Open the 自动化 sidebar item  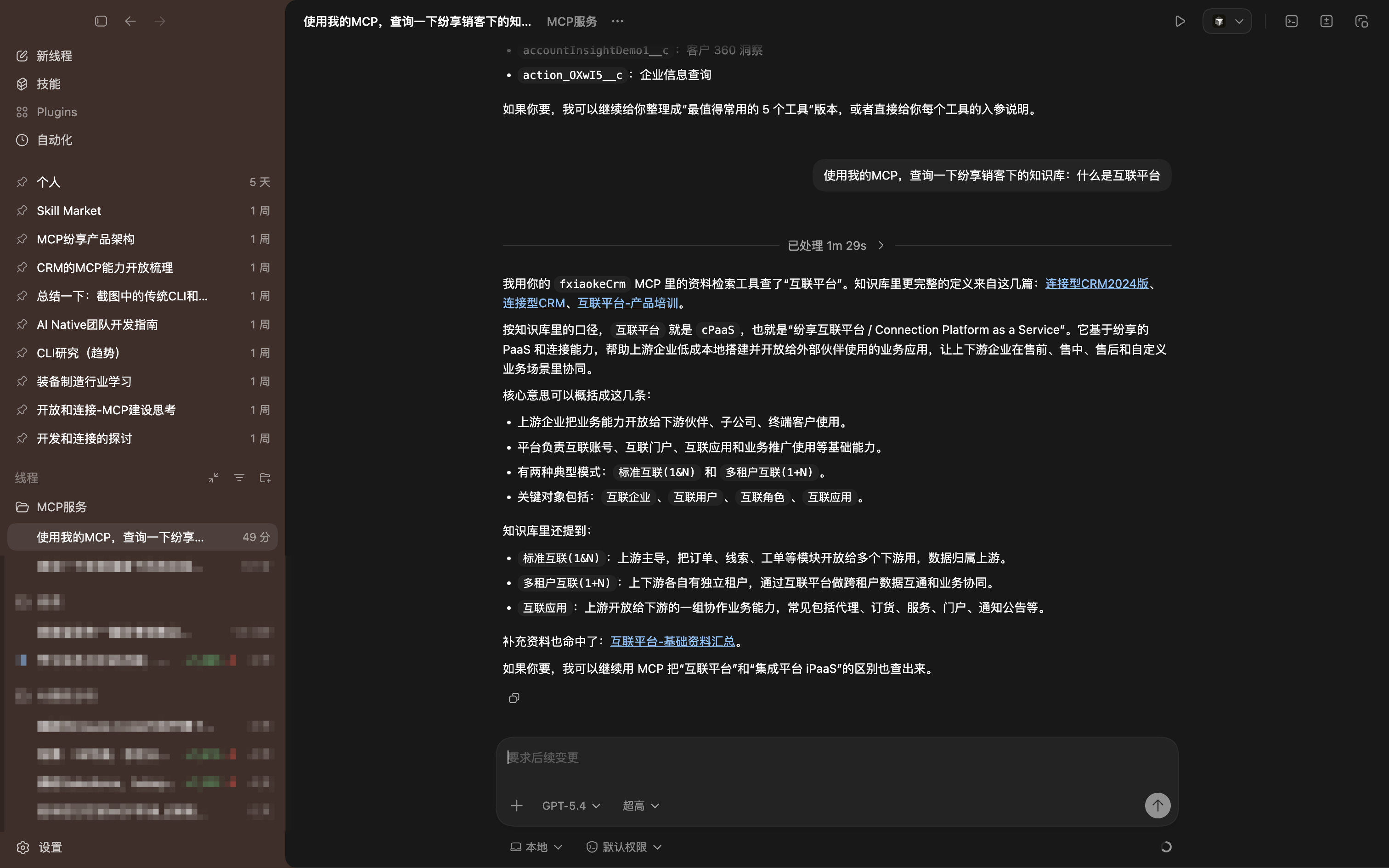54,140
